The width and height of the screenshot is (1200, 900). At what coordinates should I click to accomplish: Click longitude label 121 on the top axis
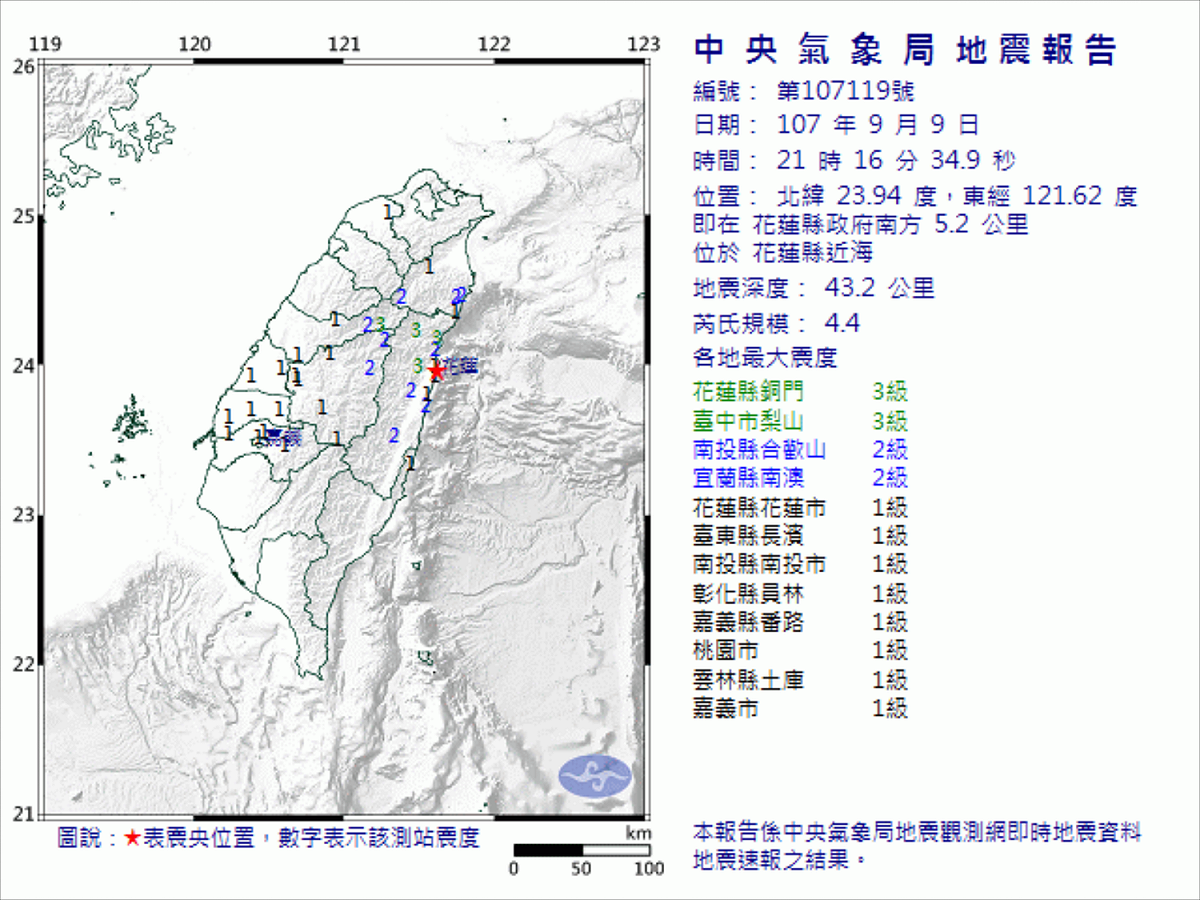pos(344,44)
